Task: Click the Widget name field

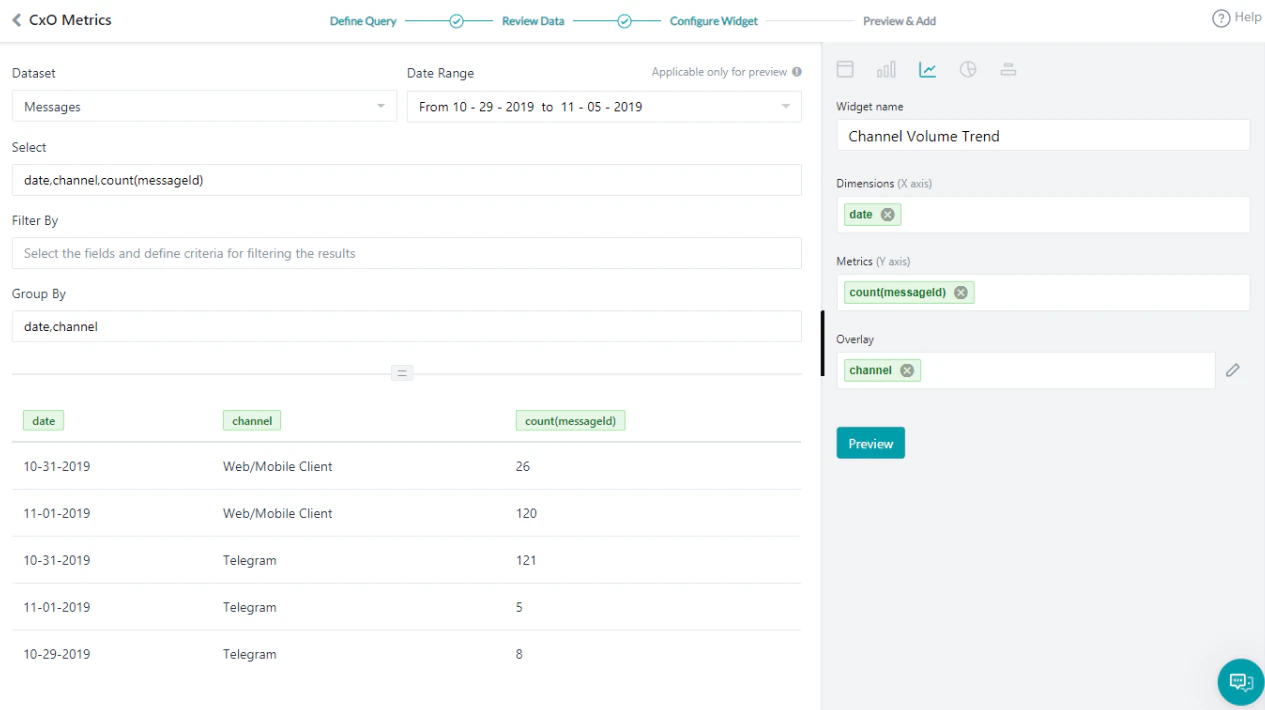Action: point(1043,136)
